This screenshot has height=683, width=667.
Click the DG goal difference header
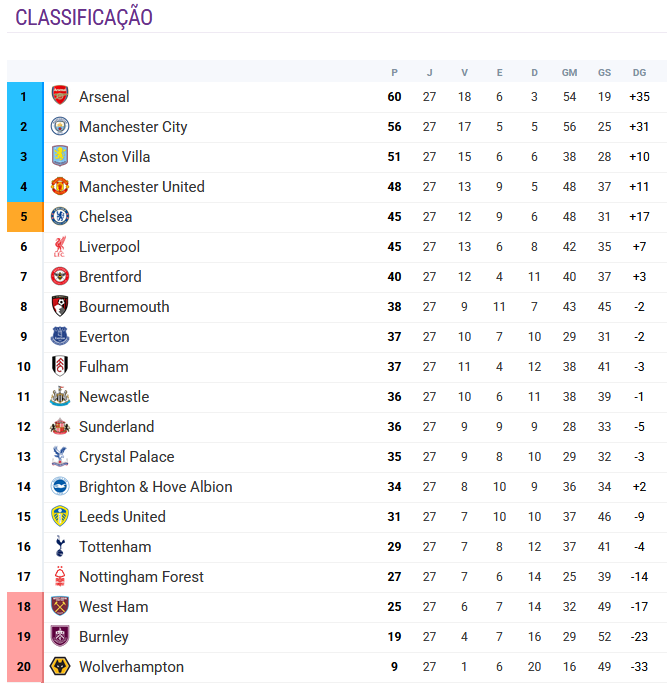[639, 72]
